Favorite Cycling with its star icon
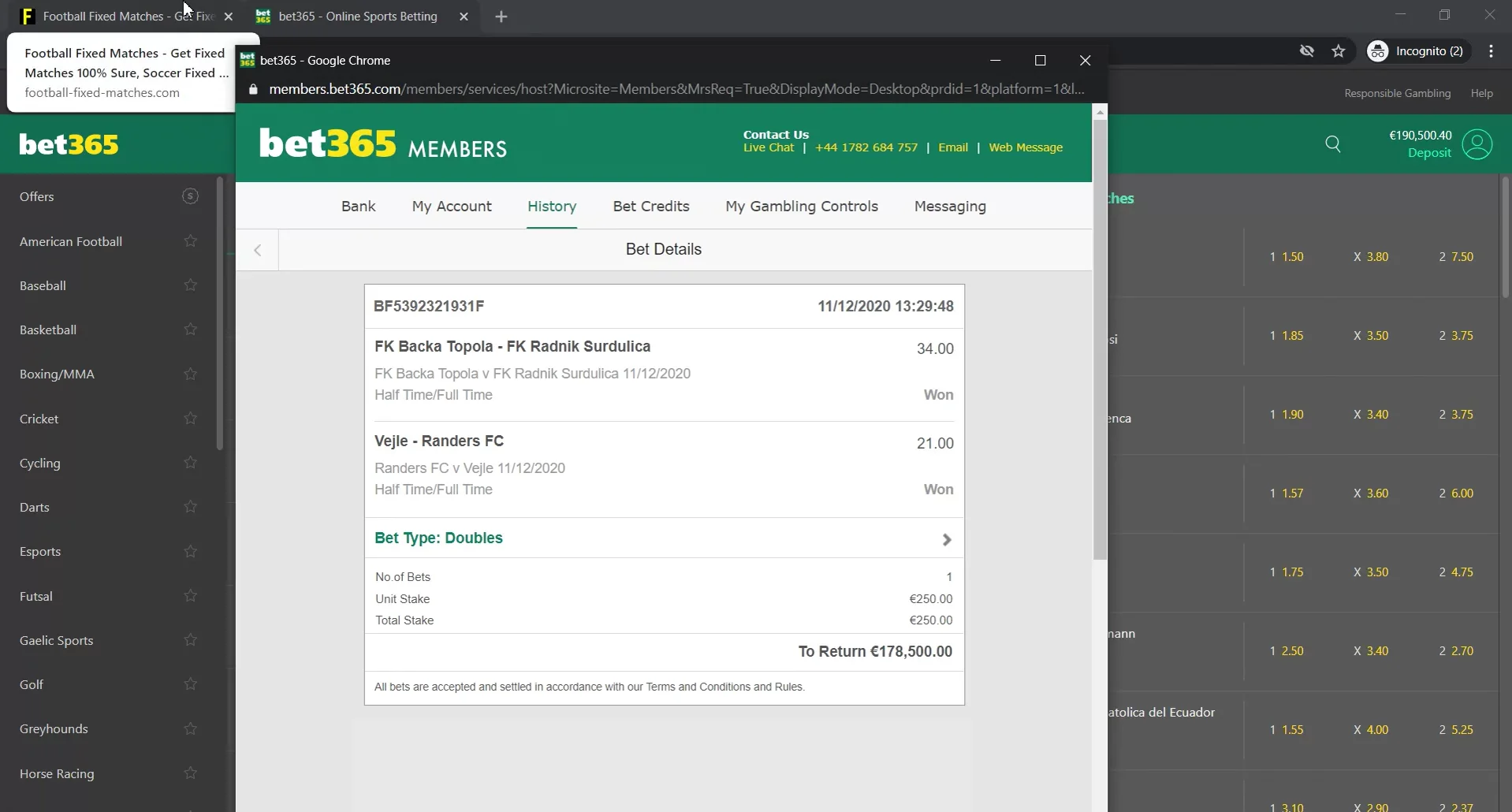The height and width of the screenshot is (812, 1512). [x=190, y=463]
